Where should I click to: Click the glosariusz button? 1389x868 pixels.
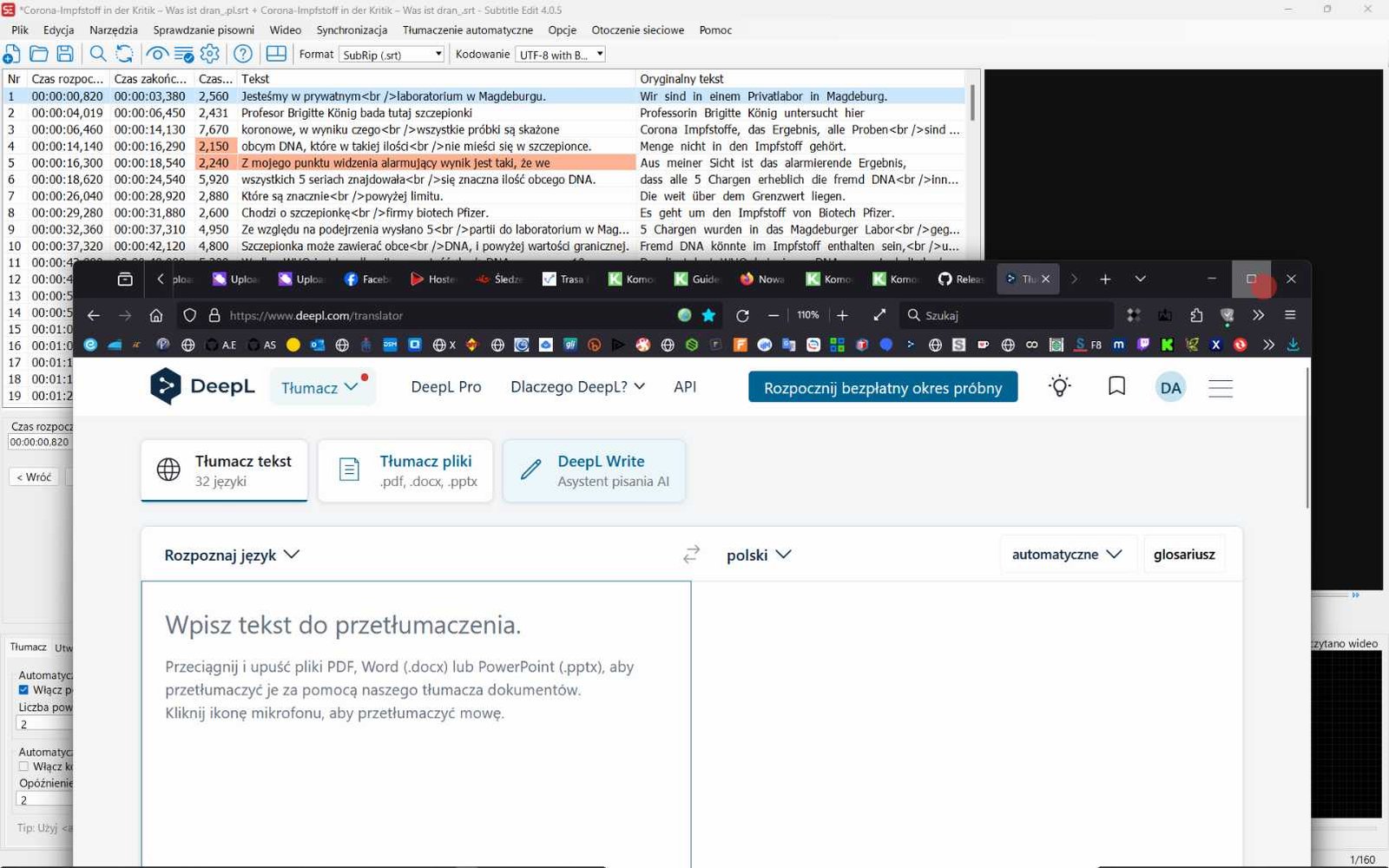pyautogui.click(x=1184, y=554)
